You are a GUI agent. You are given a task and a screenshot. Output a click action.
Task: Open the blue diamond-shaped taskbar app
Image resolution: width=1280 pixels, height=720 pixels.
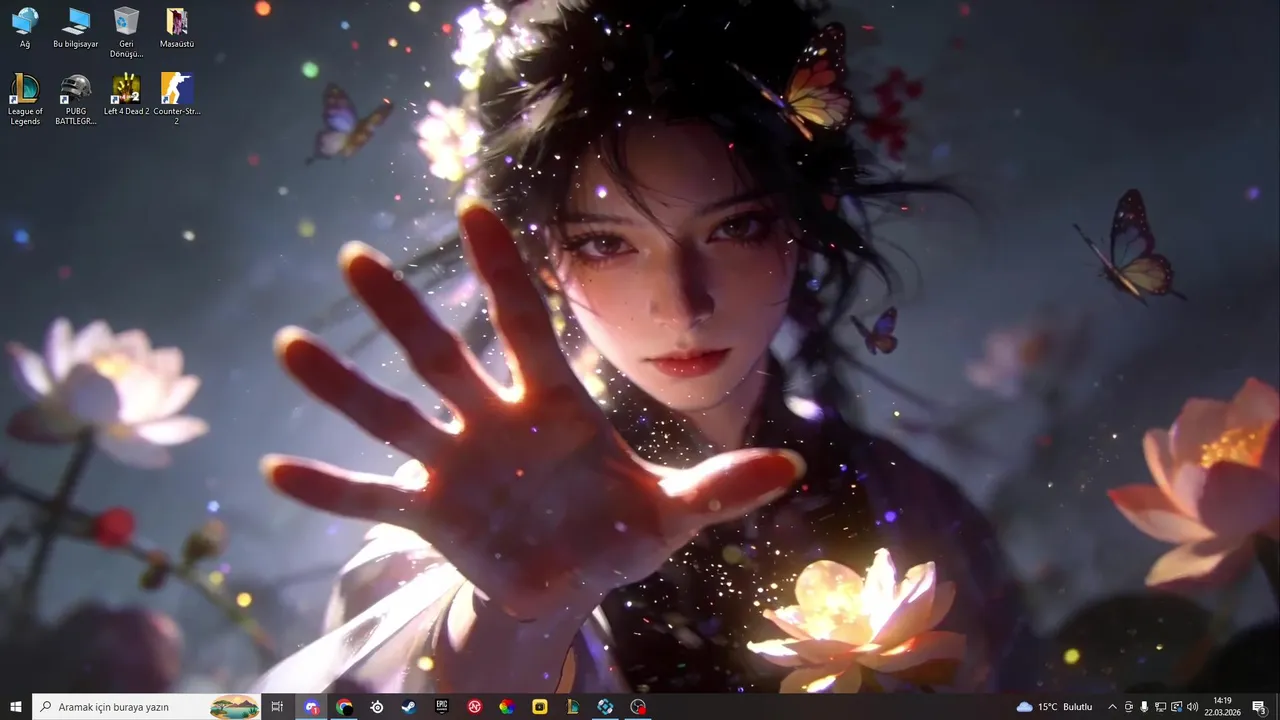[x=605, y=707]
